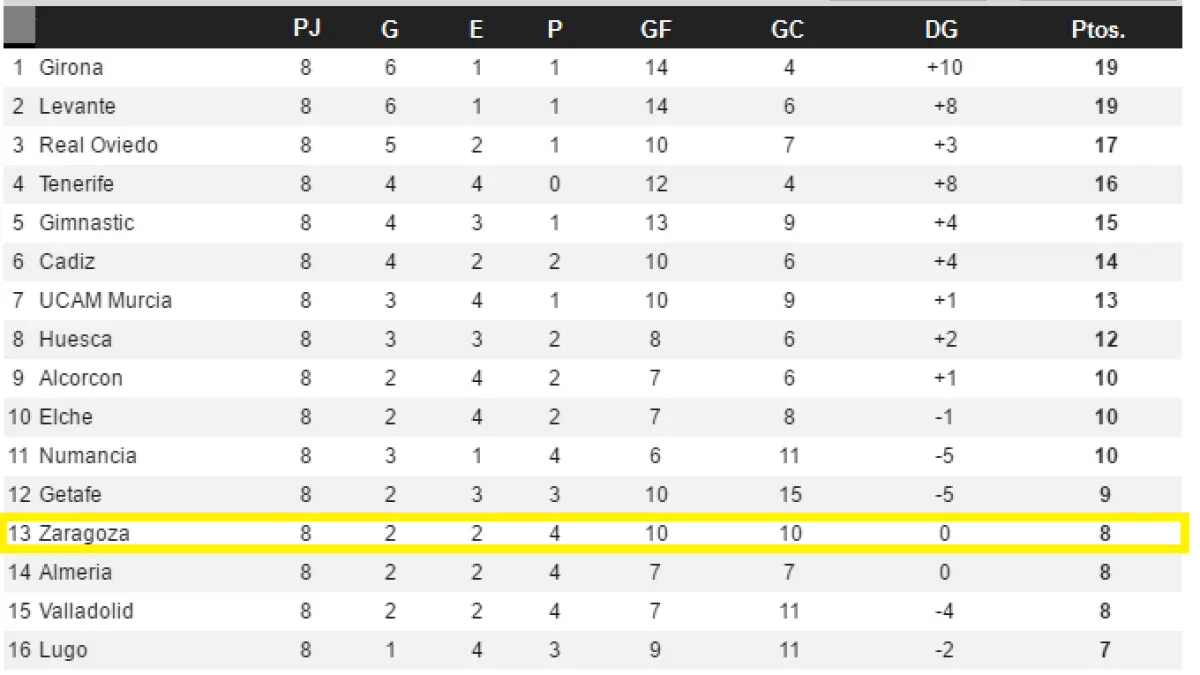
Task: Open the Girona team link
Action: pos(71,68)
